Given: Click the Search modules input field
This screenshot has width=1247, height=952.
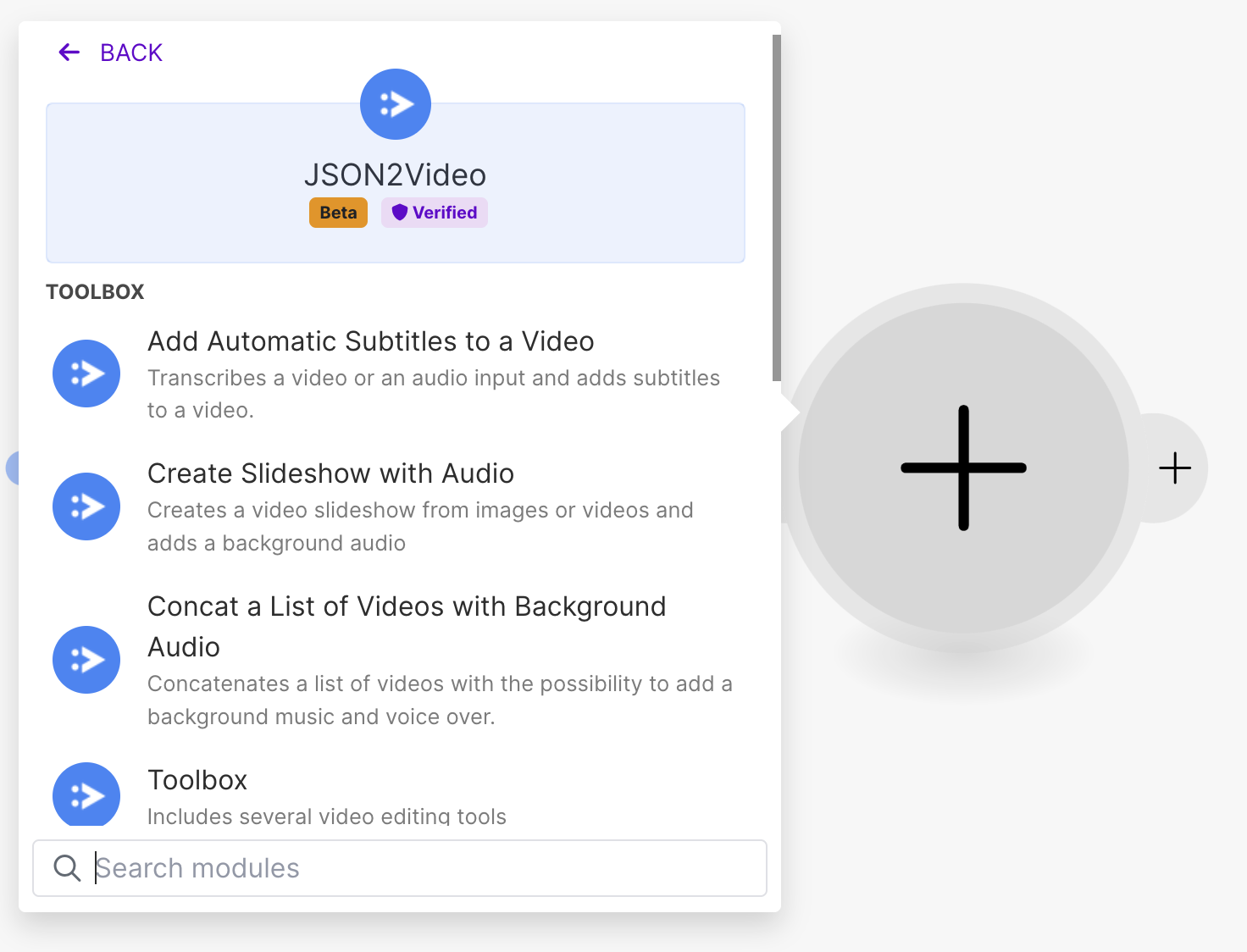Looking at the screenshot, I should 400,868.
